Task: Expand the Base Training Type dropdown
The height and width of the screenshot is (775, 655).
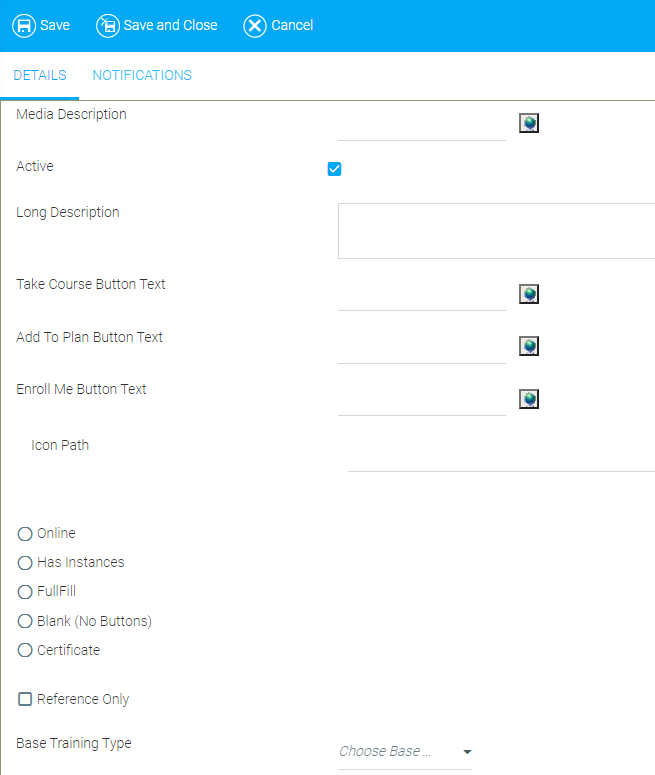Action: tap(405, 752)
